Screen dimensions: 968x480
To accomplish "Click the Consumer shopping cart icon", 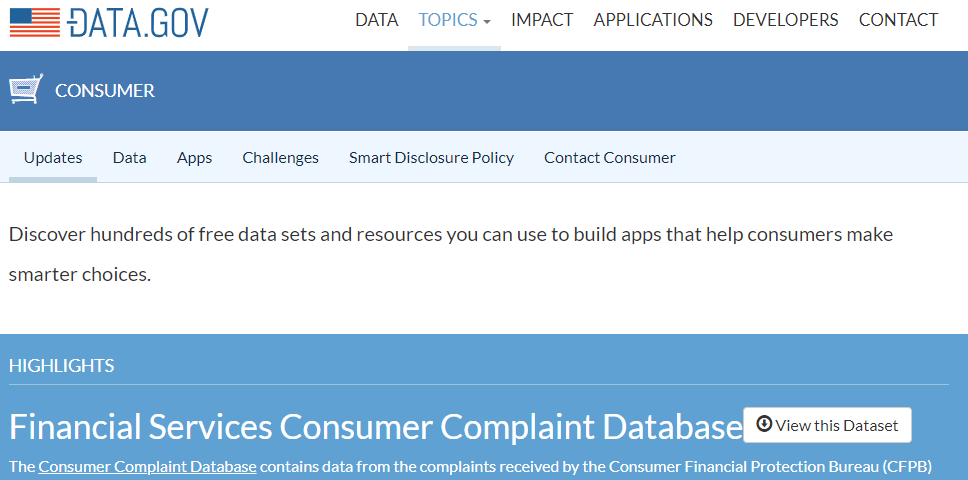I will tap(26, 89).
